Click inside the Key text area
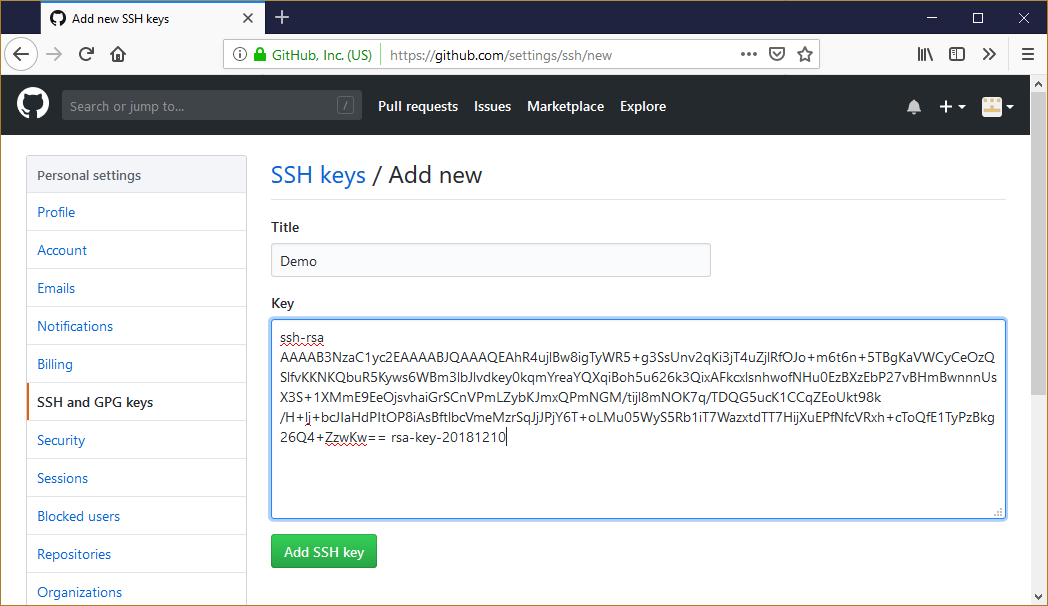 pyautogui.click(x=638, y=419)
